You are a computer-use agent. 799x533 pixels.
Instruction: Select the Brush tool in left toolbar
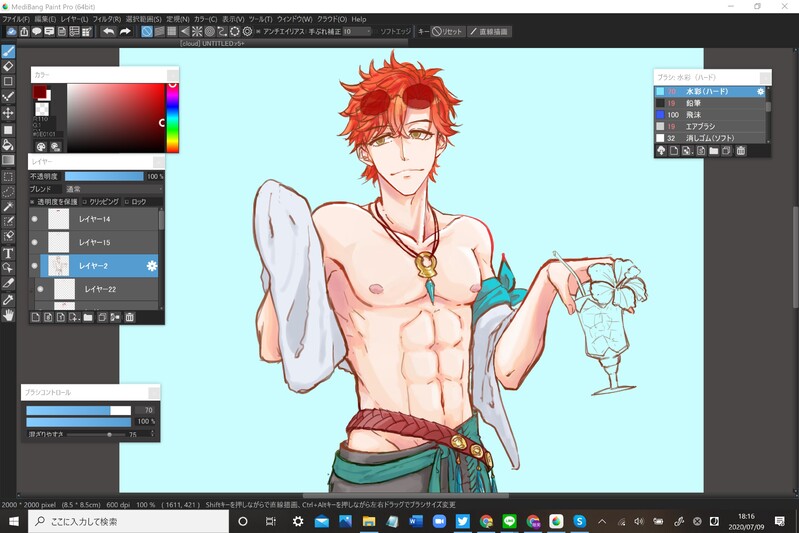tap(8, 51)
